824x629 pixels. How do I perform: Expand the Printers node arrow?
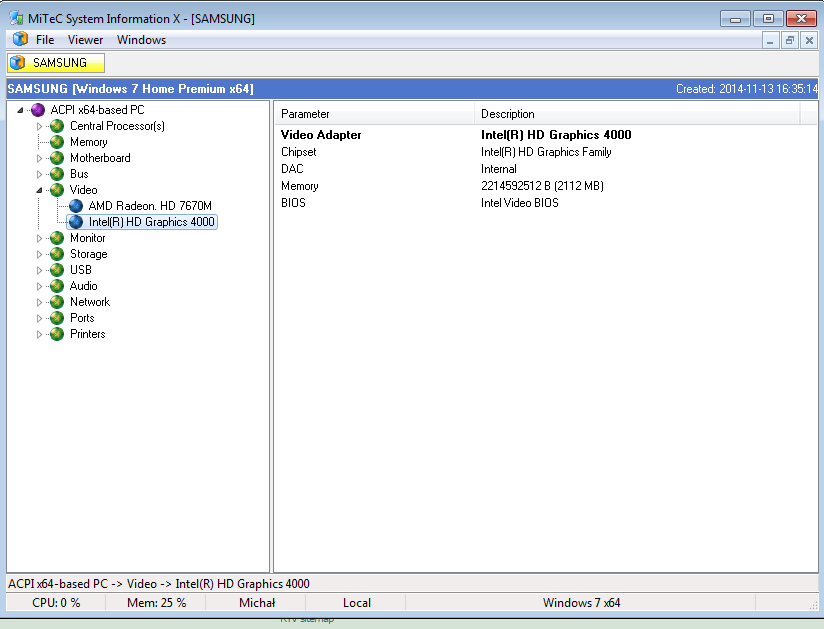tap(39, 334)
